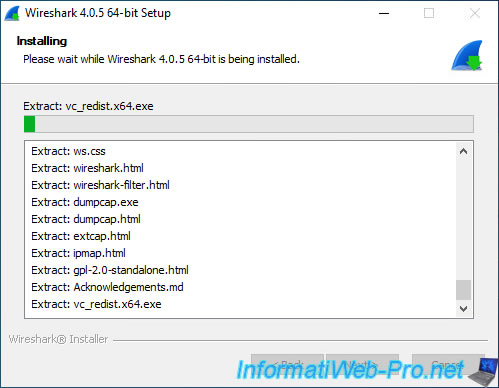The height and width of the screenshot is (388, 499).
Task: Click the 'Installing' heading
Action: 42,41
